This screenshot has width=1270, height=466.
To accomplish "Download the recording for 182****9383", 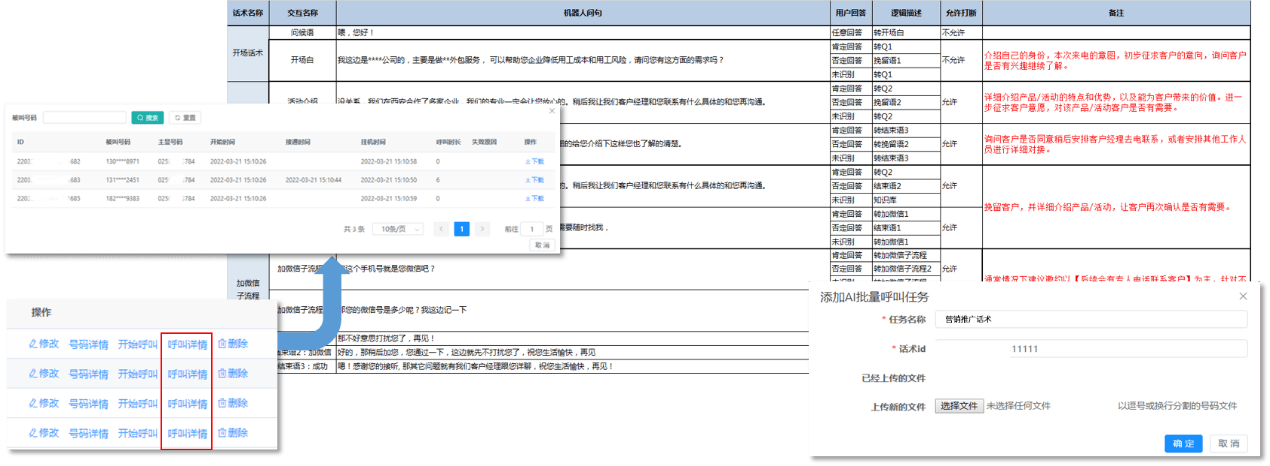I will point(534,198).
